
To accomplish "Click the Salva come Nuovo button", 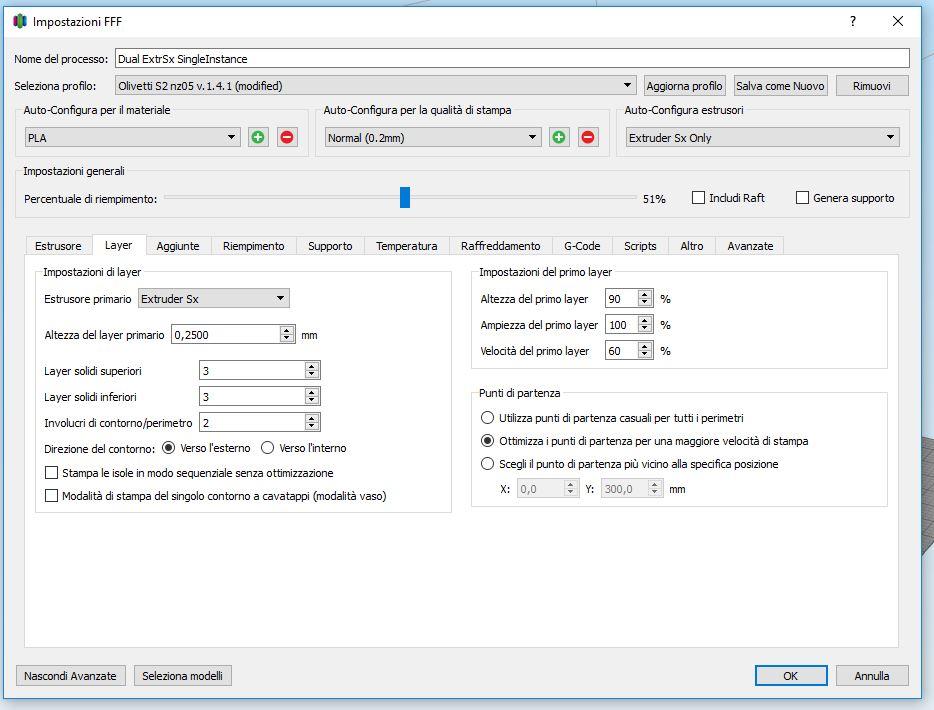I will (x=780, y=86).
